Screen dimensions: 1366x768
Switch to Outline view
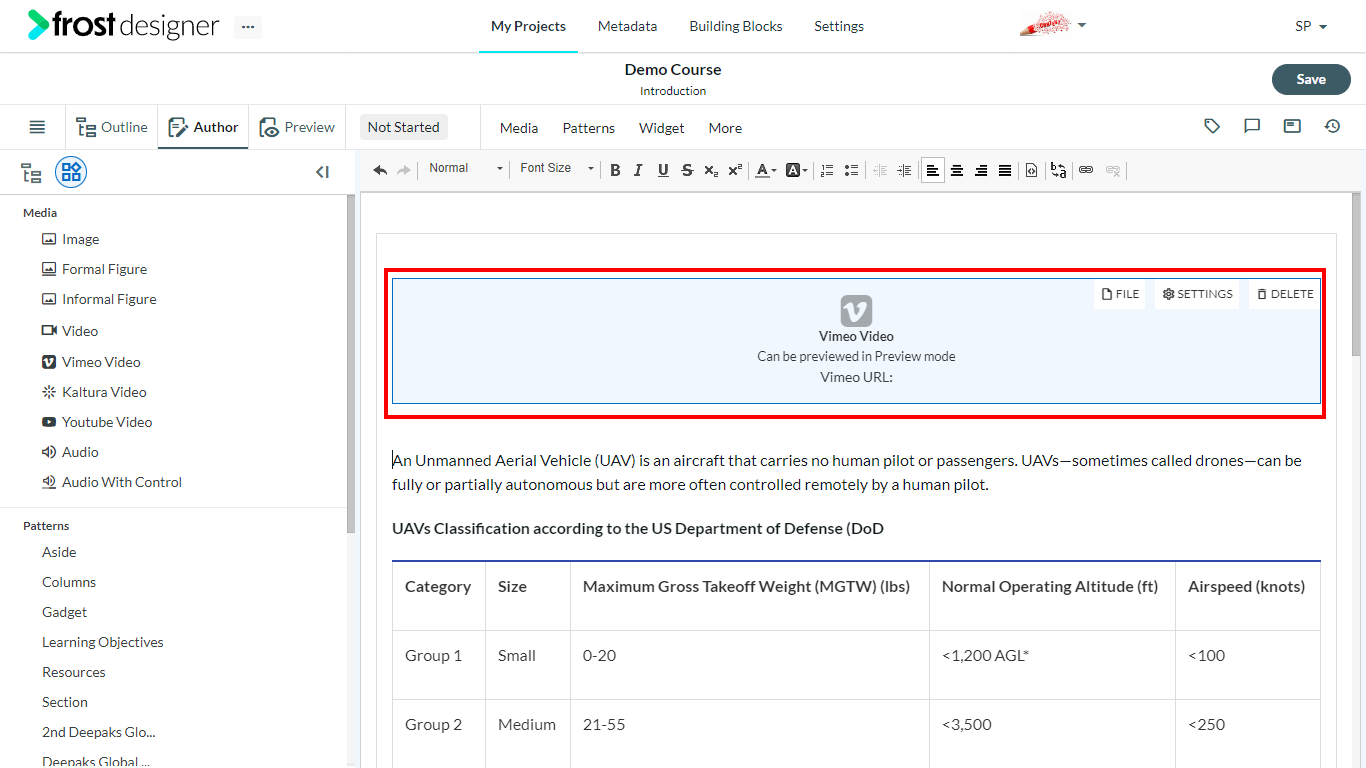[112, 127]
